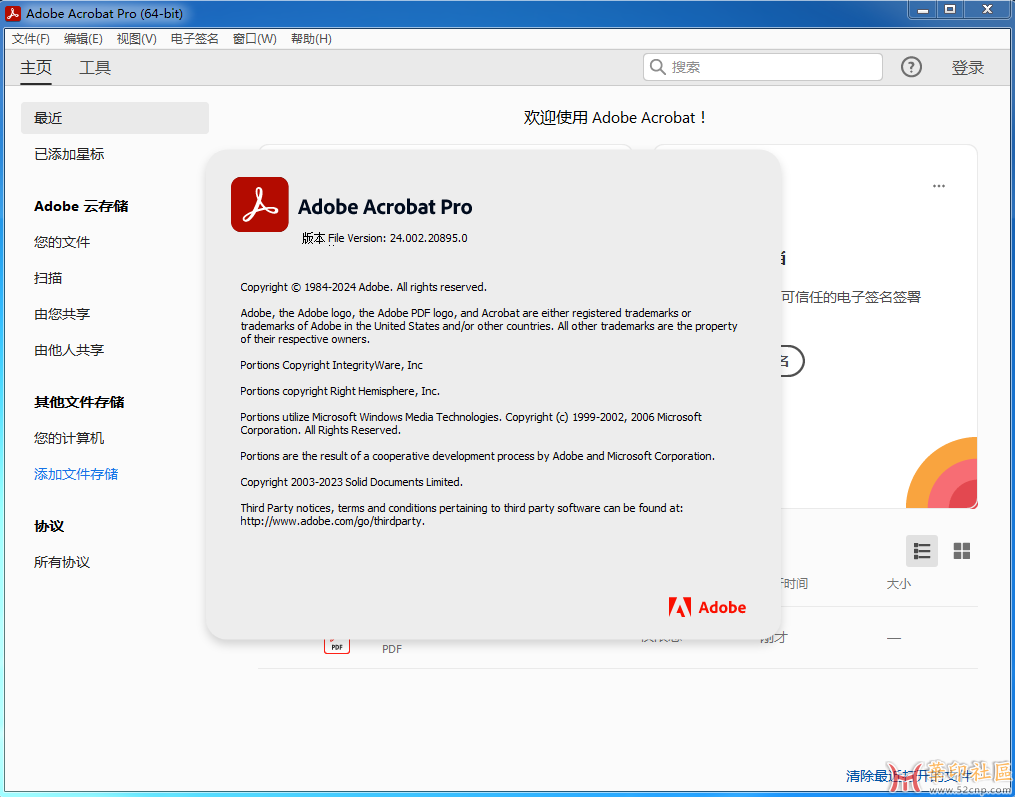Click the Copyright © 1984-2024 Adobe line

tap(363, 287)
